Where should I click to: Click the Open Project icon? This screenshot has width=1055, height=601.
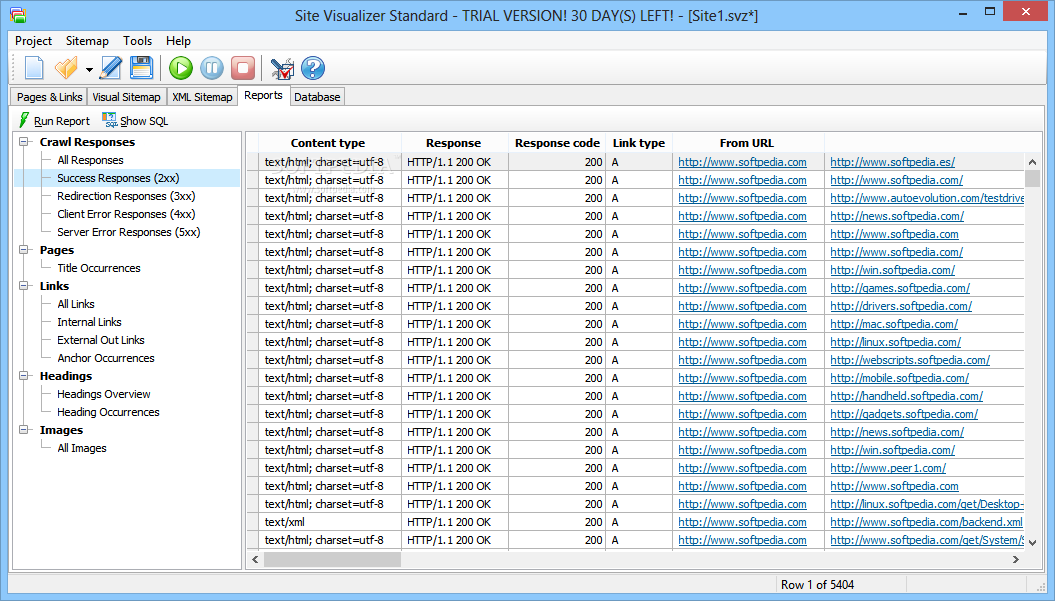(x=67, y=68)
